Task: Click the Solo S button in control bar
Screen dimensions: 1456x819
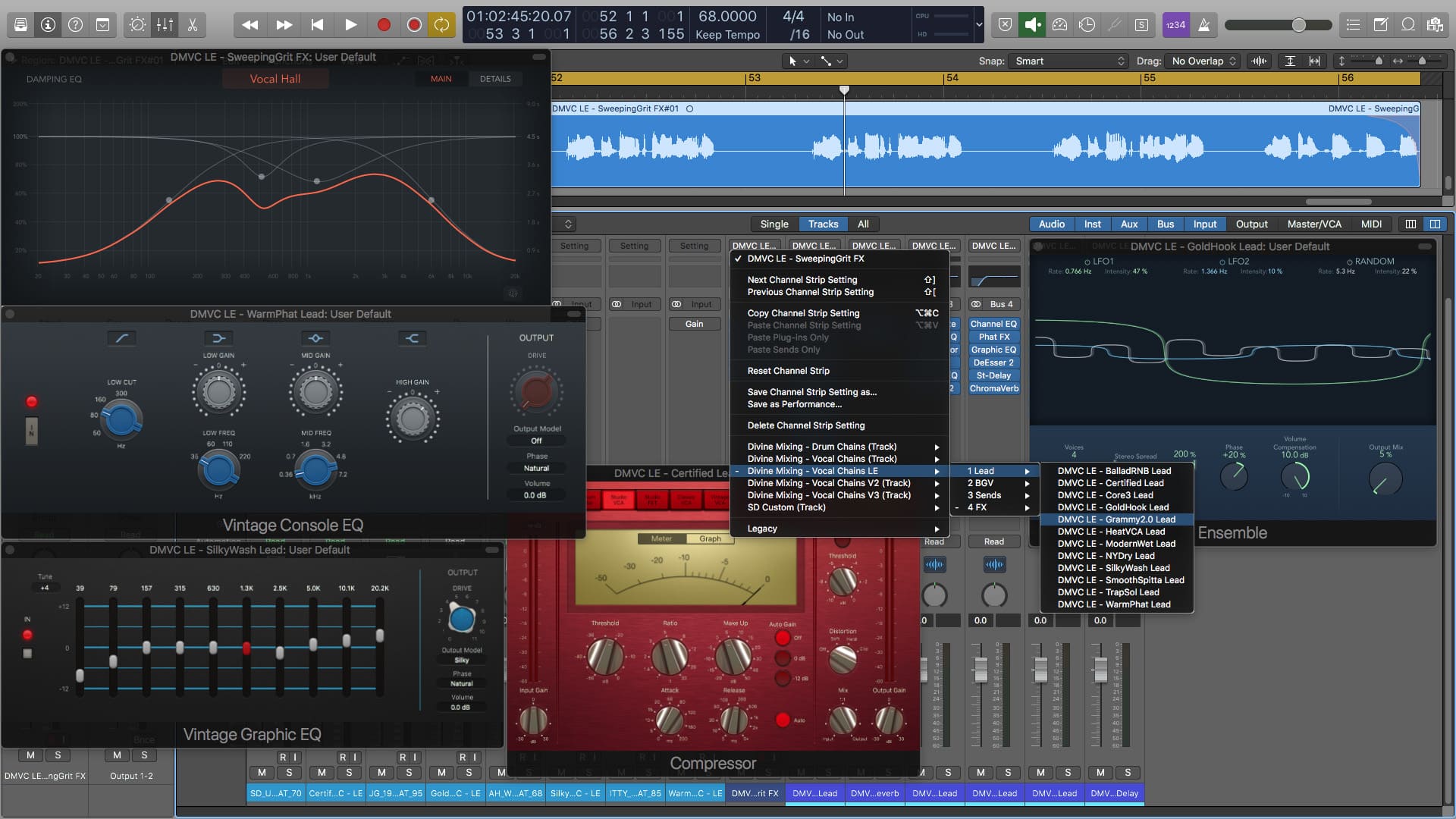Action: coord(1141,25)
